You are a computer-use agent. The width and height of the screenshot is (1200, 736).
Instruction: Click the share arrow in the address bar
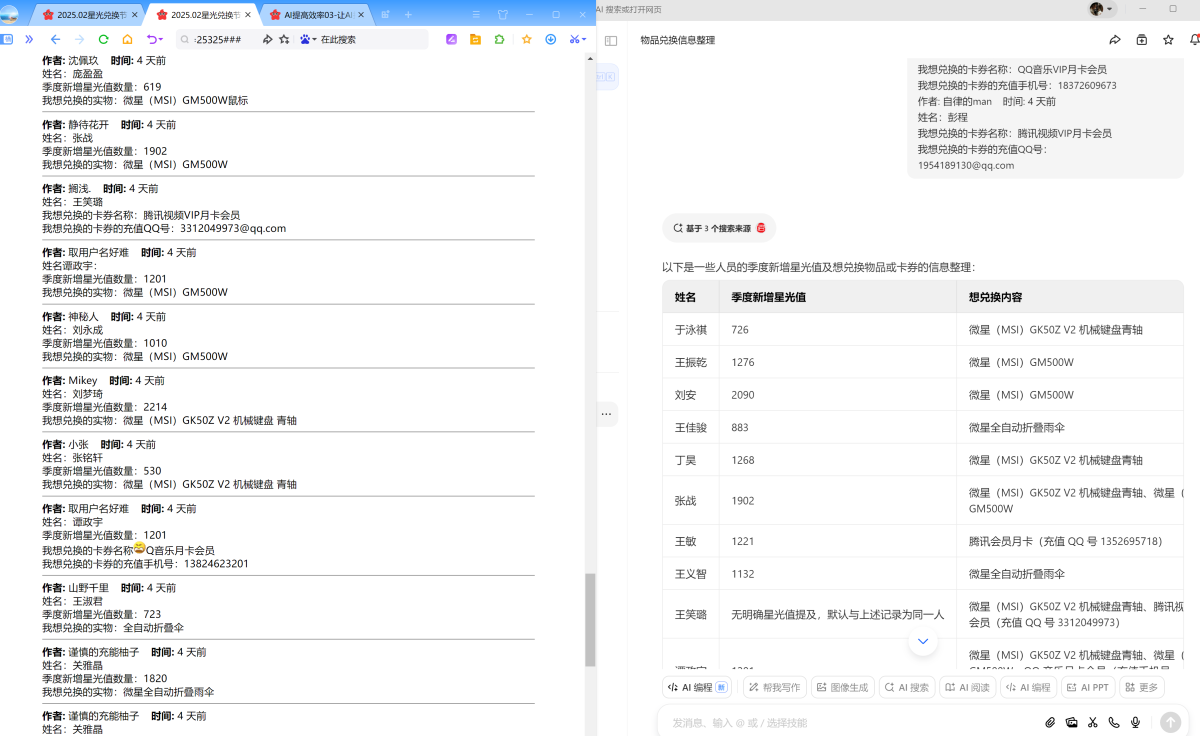point(267,39)
